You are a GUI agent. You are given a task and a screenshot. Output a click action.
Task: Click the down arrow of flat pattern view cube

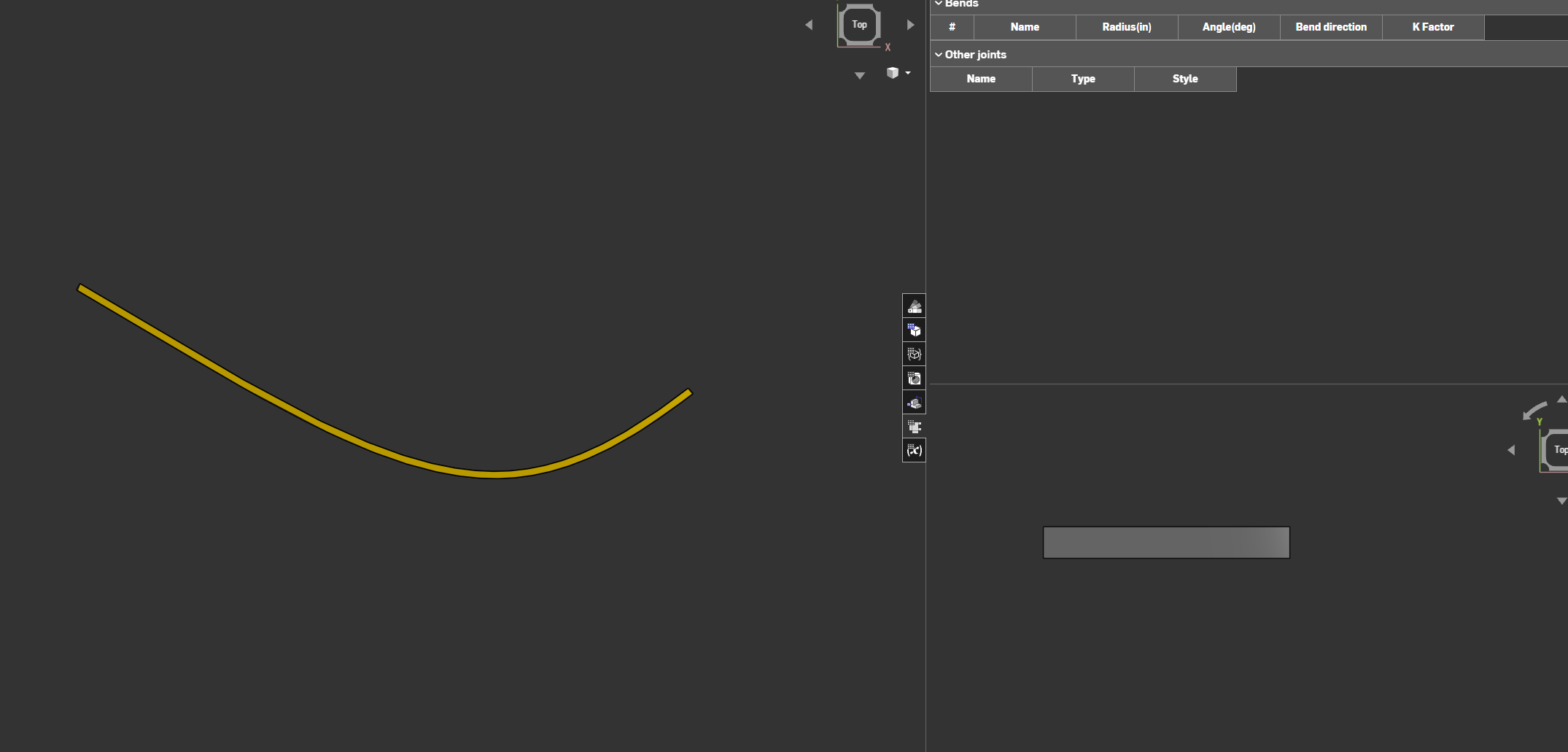(1561, 501)
